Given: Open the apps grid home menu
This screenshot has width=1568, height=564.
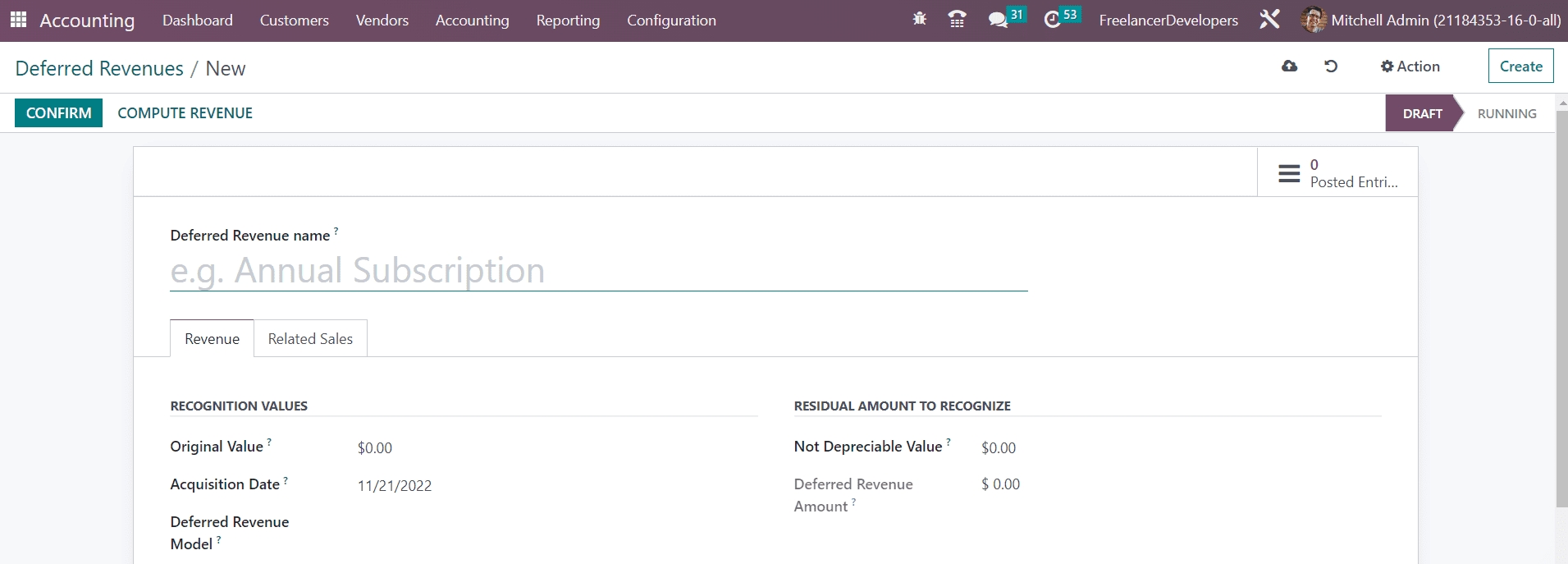Looking at the screenshot, I should [18, 20].
